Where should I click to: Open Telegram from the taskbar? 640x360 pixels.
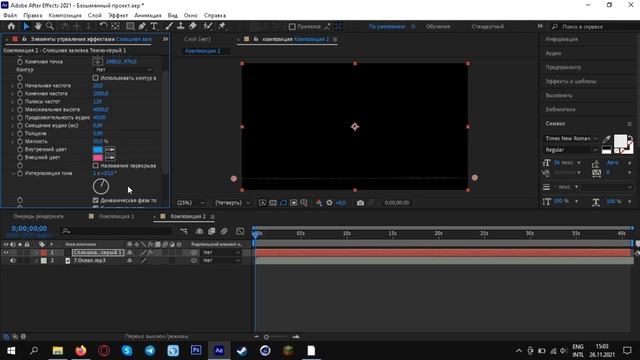tap(150, 351)
